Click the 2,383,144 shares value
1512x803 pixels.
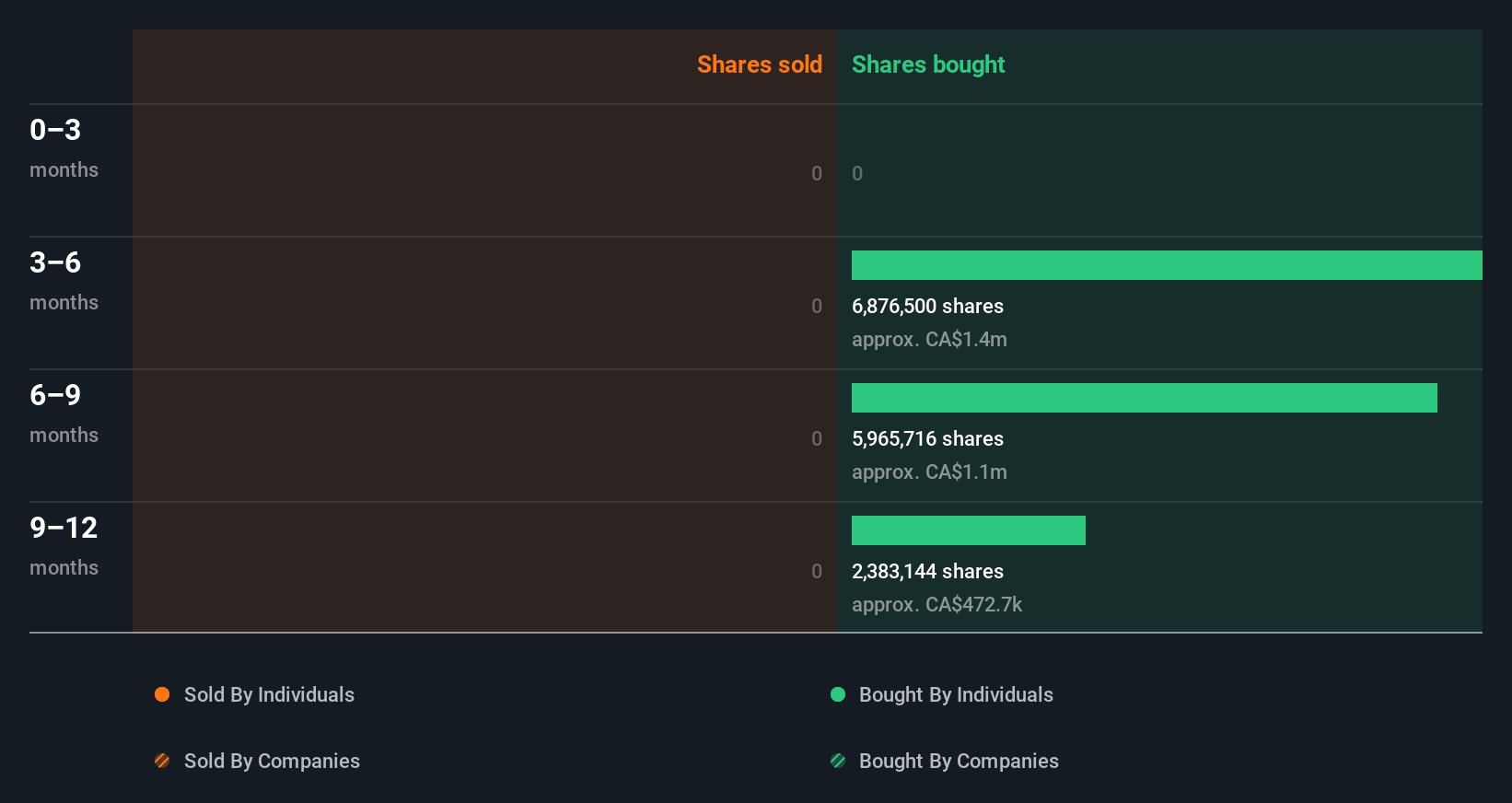(x=927, y=571)
